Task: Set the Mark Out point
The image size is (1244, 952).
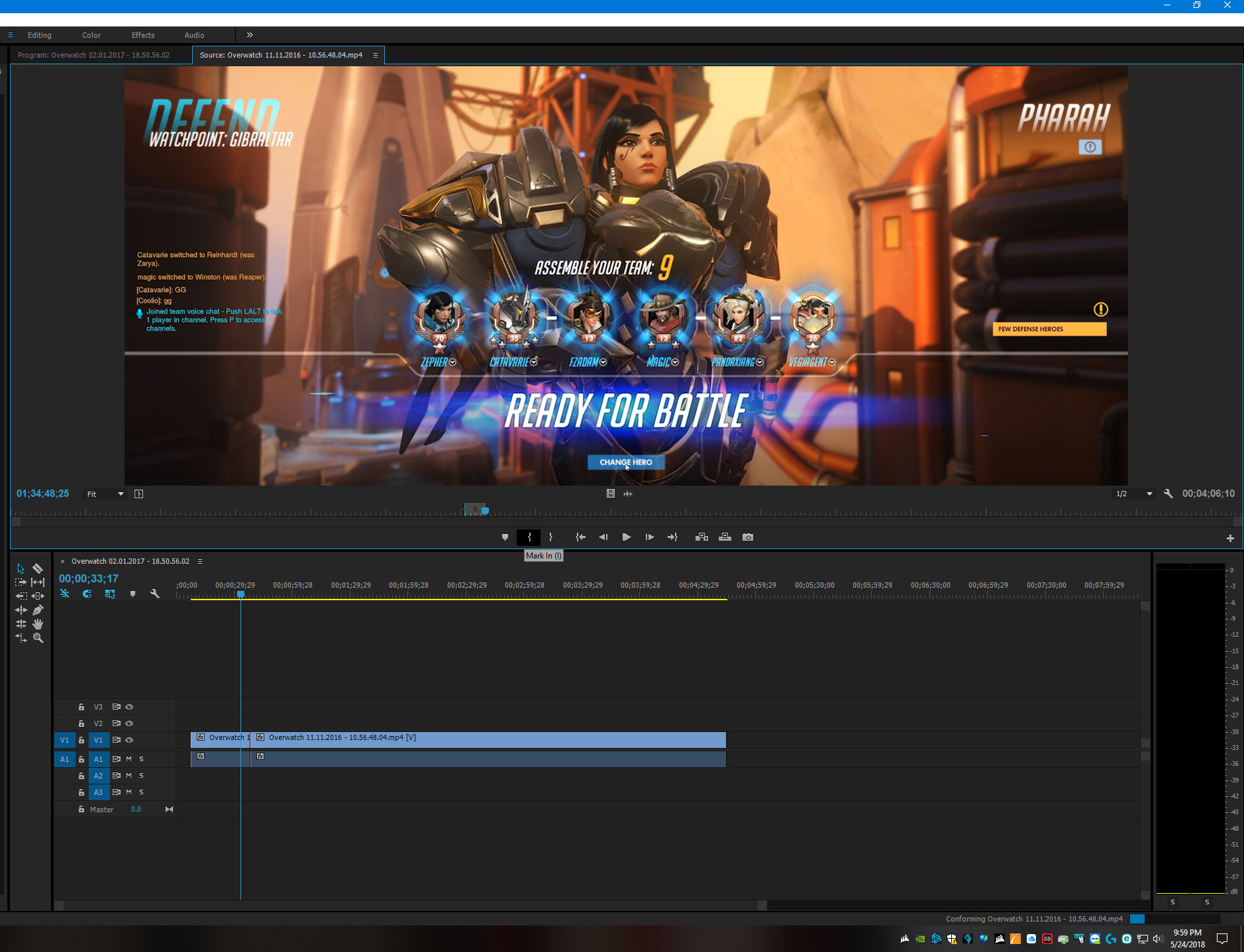Action: click(550, 537)
